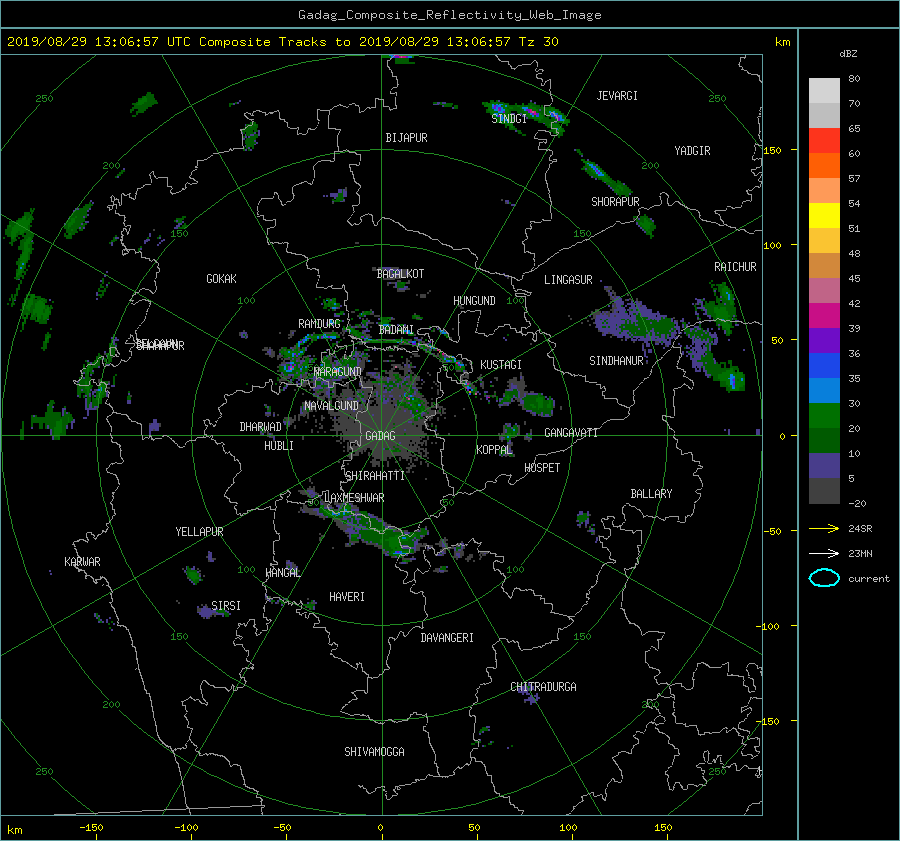This screenshot has width=900, height=841.
Task: Click the BALLARY city label
Action: pyautogui.click(x=651, y=494)
